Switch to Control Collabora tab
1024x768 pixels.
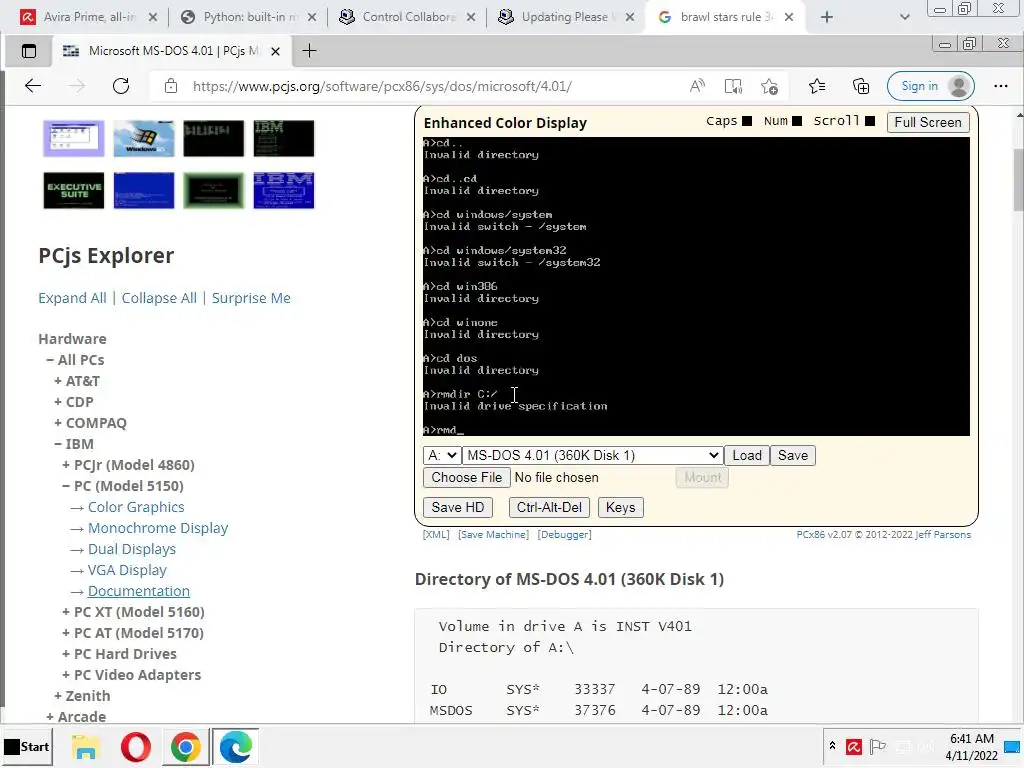(x=408, y=17)
